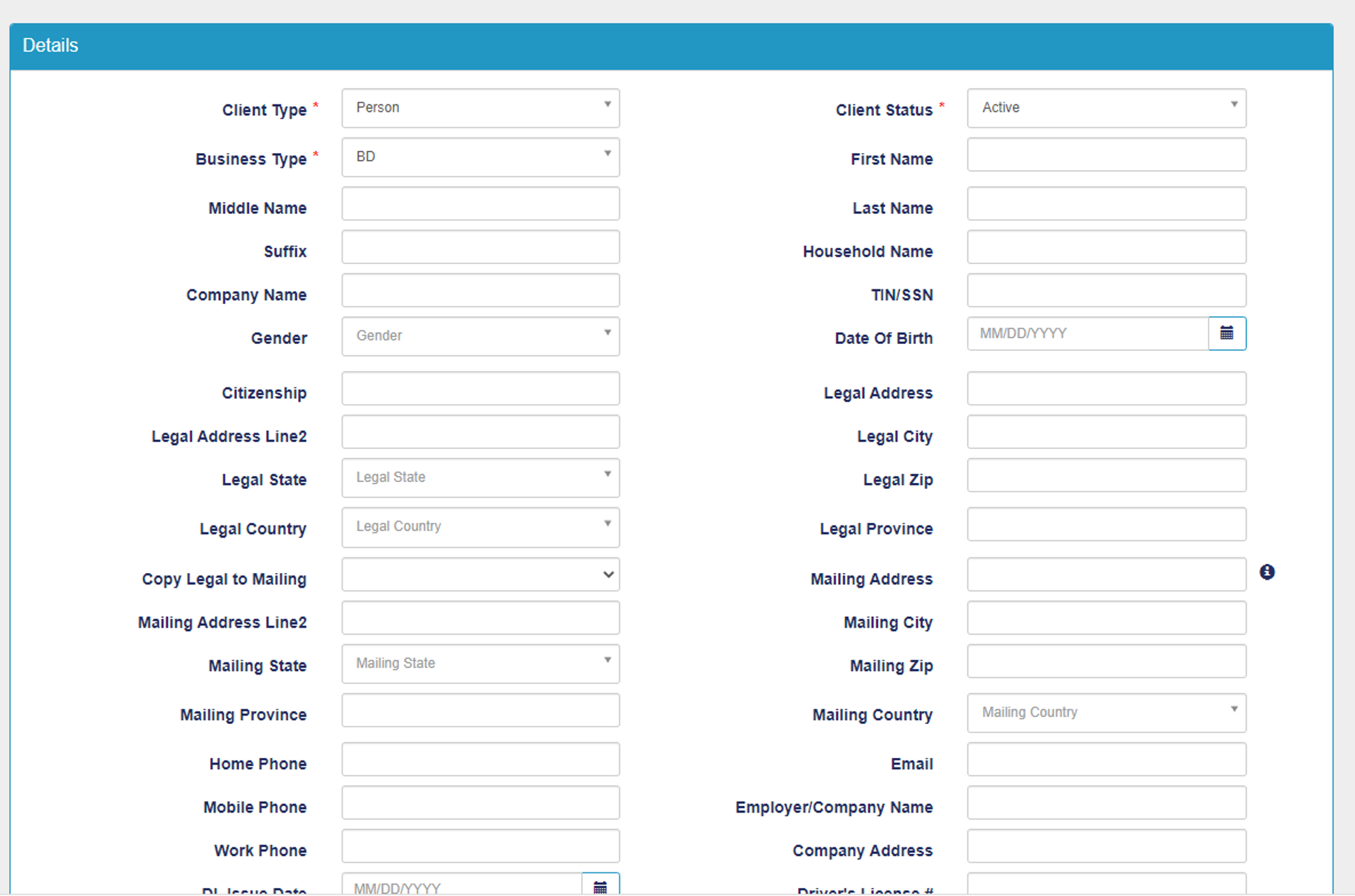Open Date Of Birth calendar picker
Image resolution: width=1355 pixels, height=896 pixels.
pos(1226,333)
